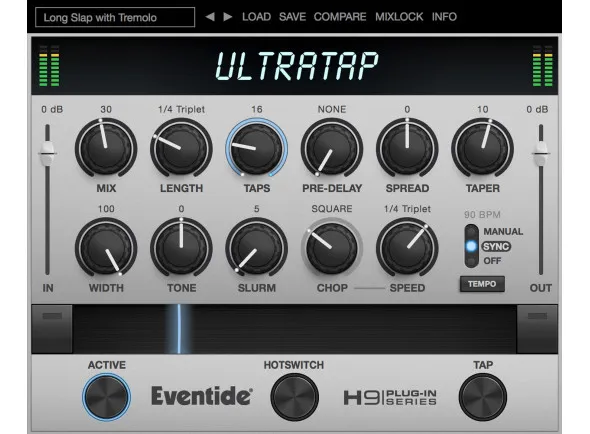Open the LOAD preset menu
The image size is (590, 434).
coord(256,17)
